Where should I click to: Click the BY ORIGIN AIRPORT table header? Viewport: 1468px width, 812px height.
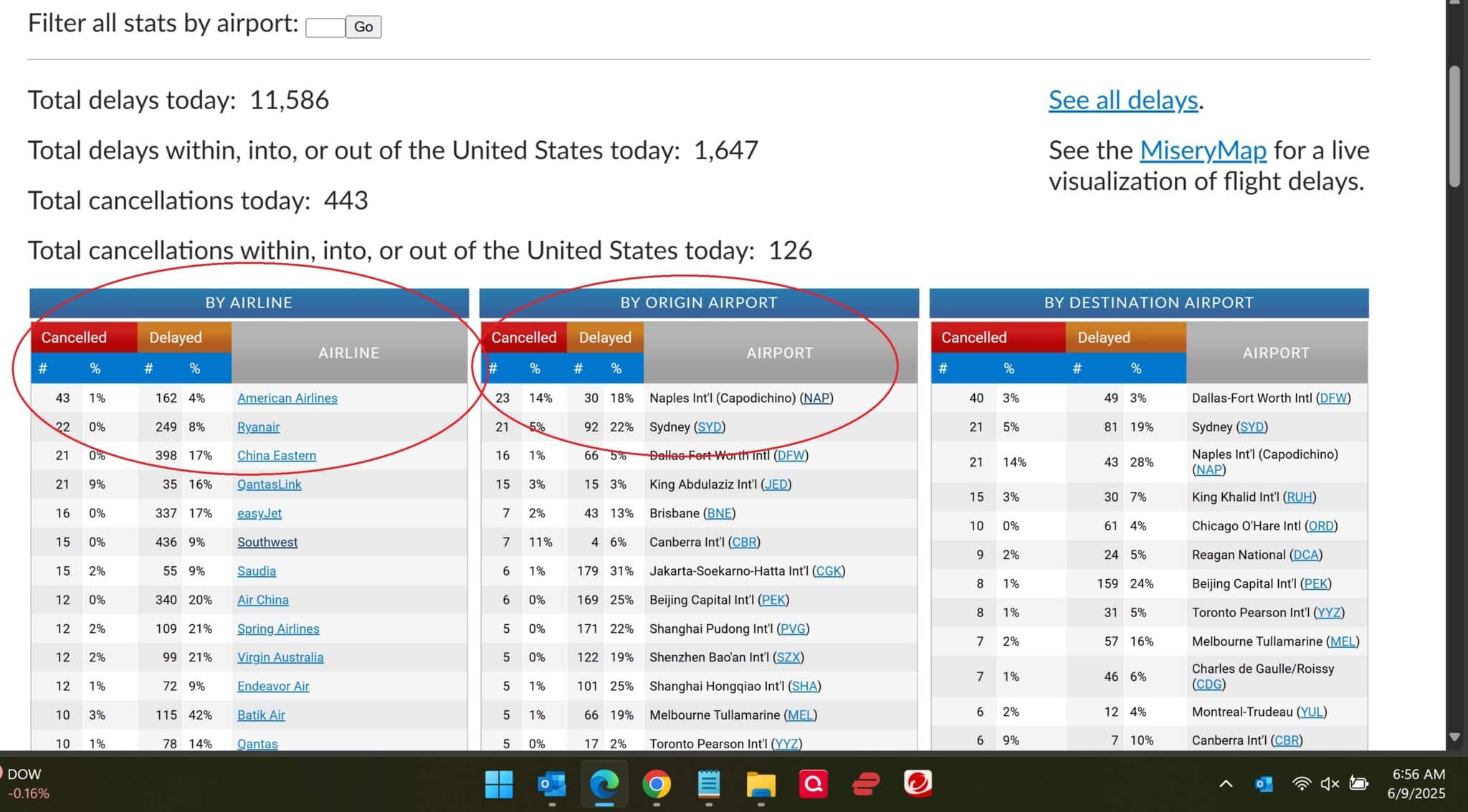(699, 303)
